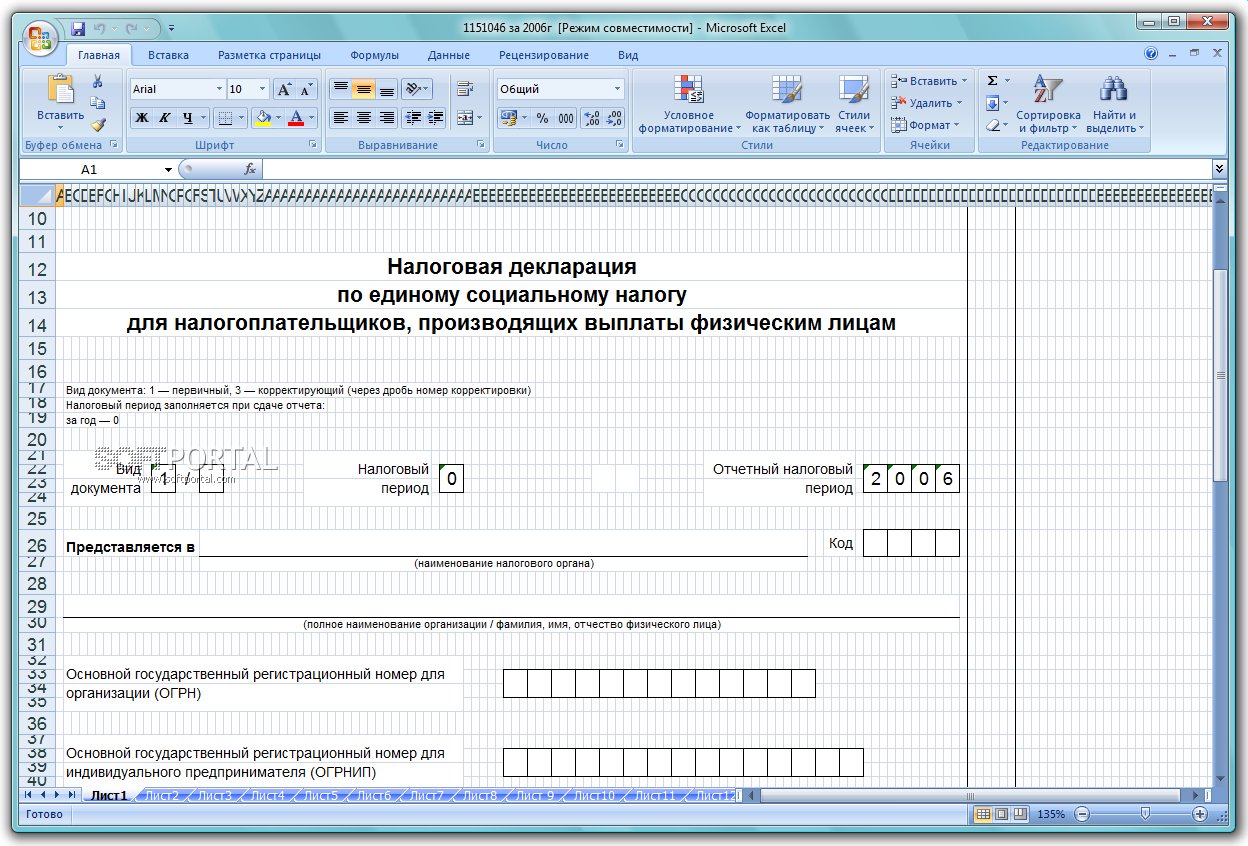1248x846 pixels.
Task: Open Стили ячеек gallery
Action: 853,104
